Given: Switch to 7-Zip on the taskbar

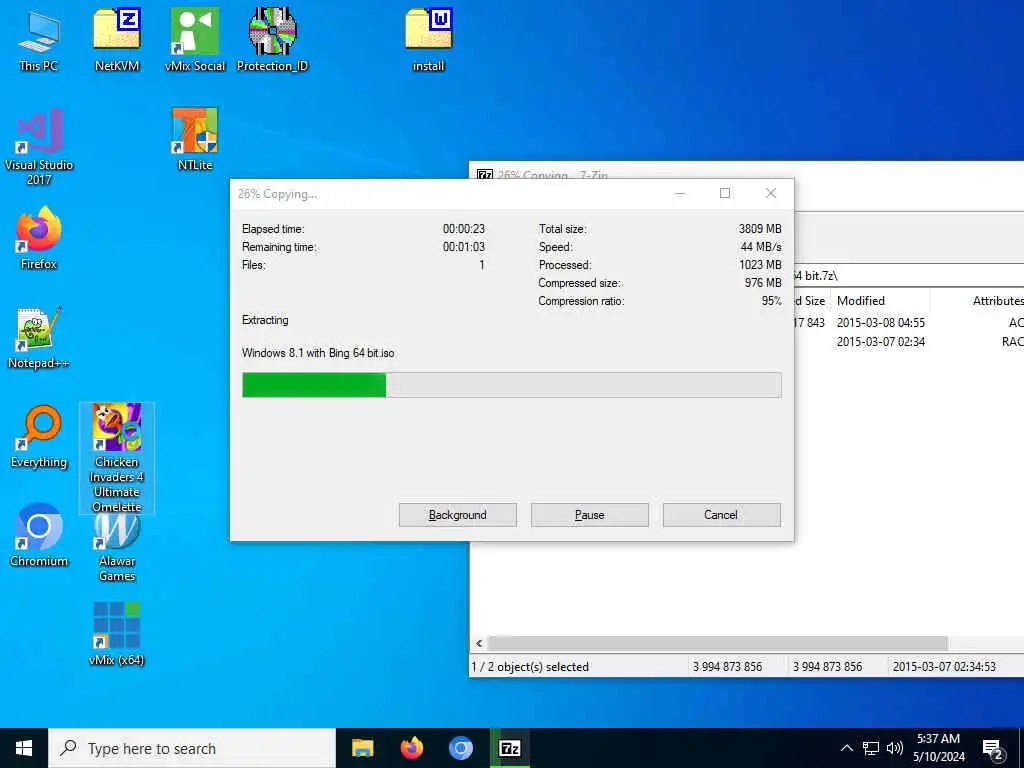Looking at the screenshot, I should pos(509,748).
